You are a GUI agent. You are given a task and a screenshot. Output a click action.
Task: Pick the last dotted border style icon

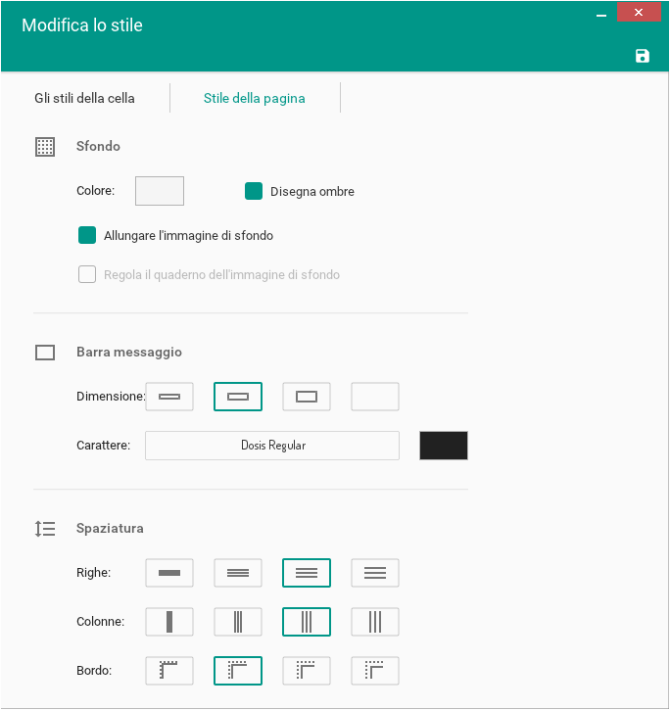(x=375, y=671)
